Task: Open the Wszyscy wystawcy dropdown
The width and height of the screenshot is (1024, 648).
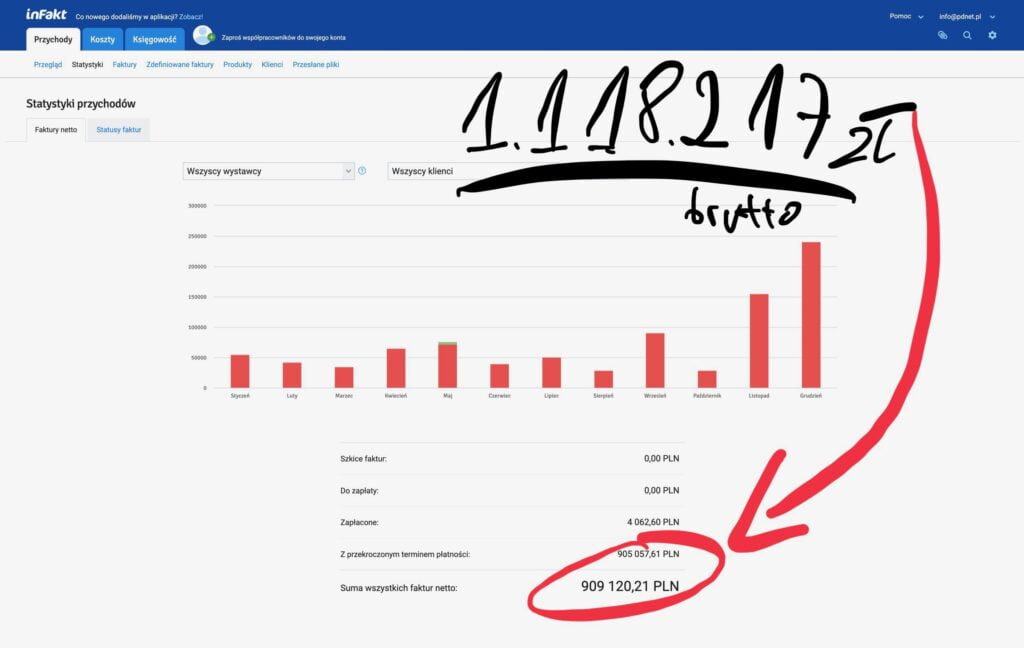Action: 268,171
